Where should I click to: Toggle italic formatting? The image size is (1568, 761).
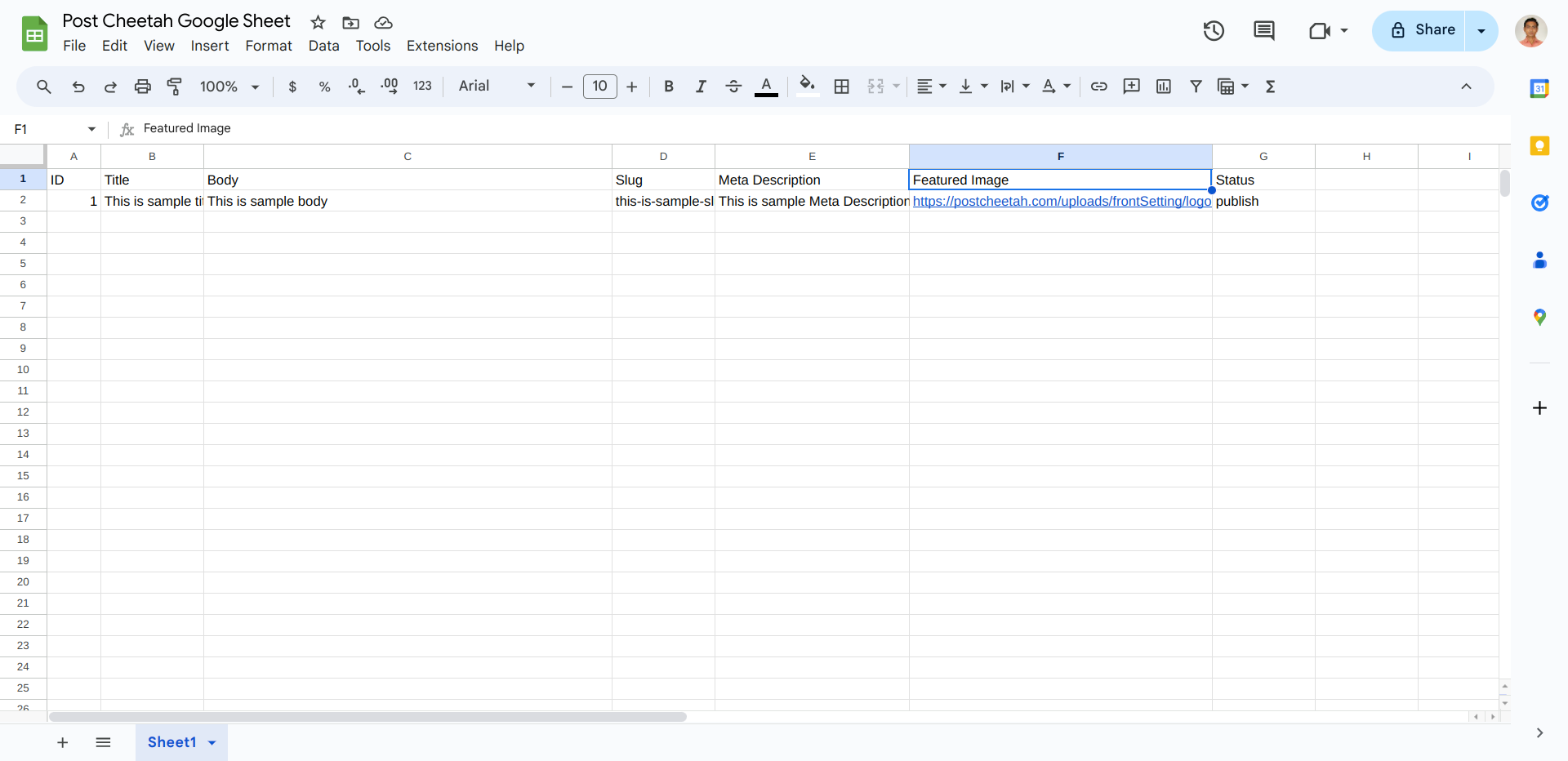pyautogui.click(x=701, y=87)
